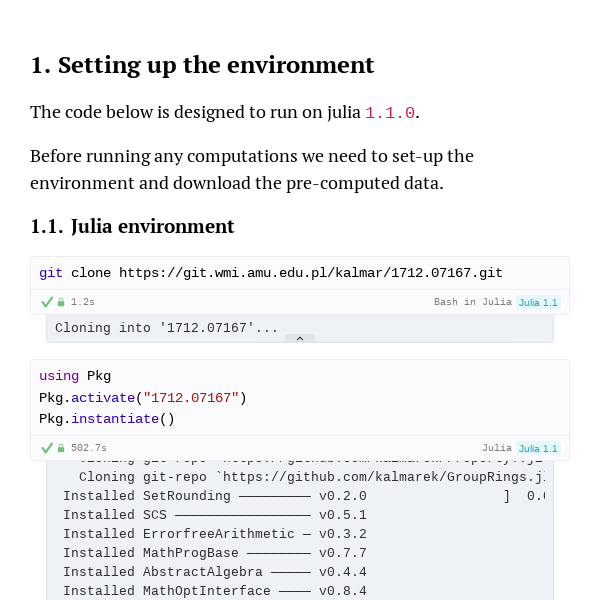Click the 502.7s execution time
600x600 pixels.
tap(89, 448)
